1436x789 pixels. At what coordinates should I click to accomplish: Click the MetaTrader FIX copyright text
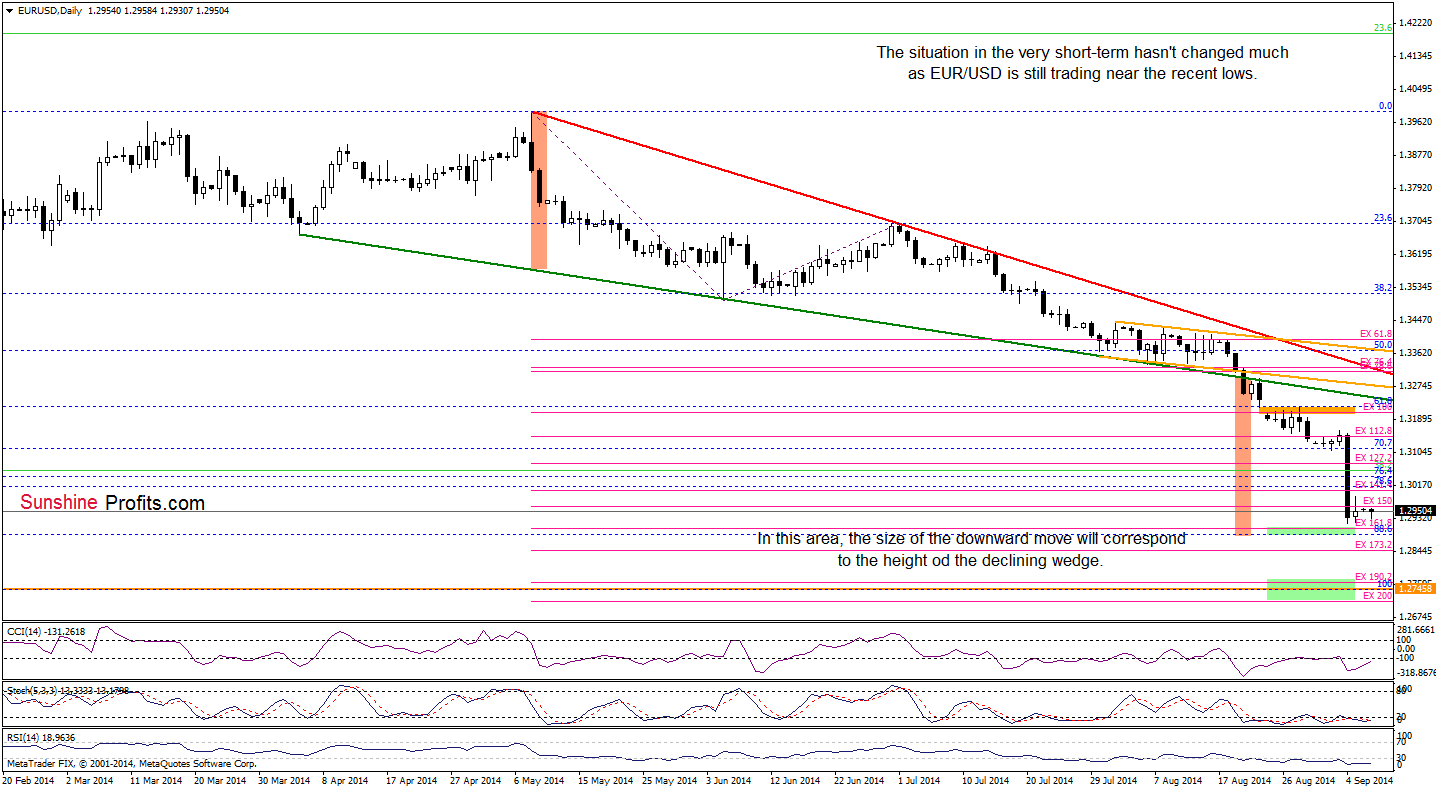pyautogui.click(x=130, y=763)
